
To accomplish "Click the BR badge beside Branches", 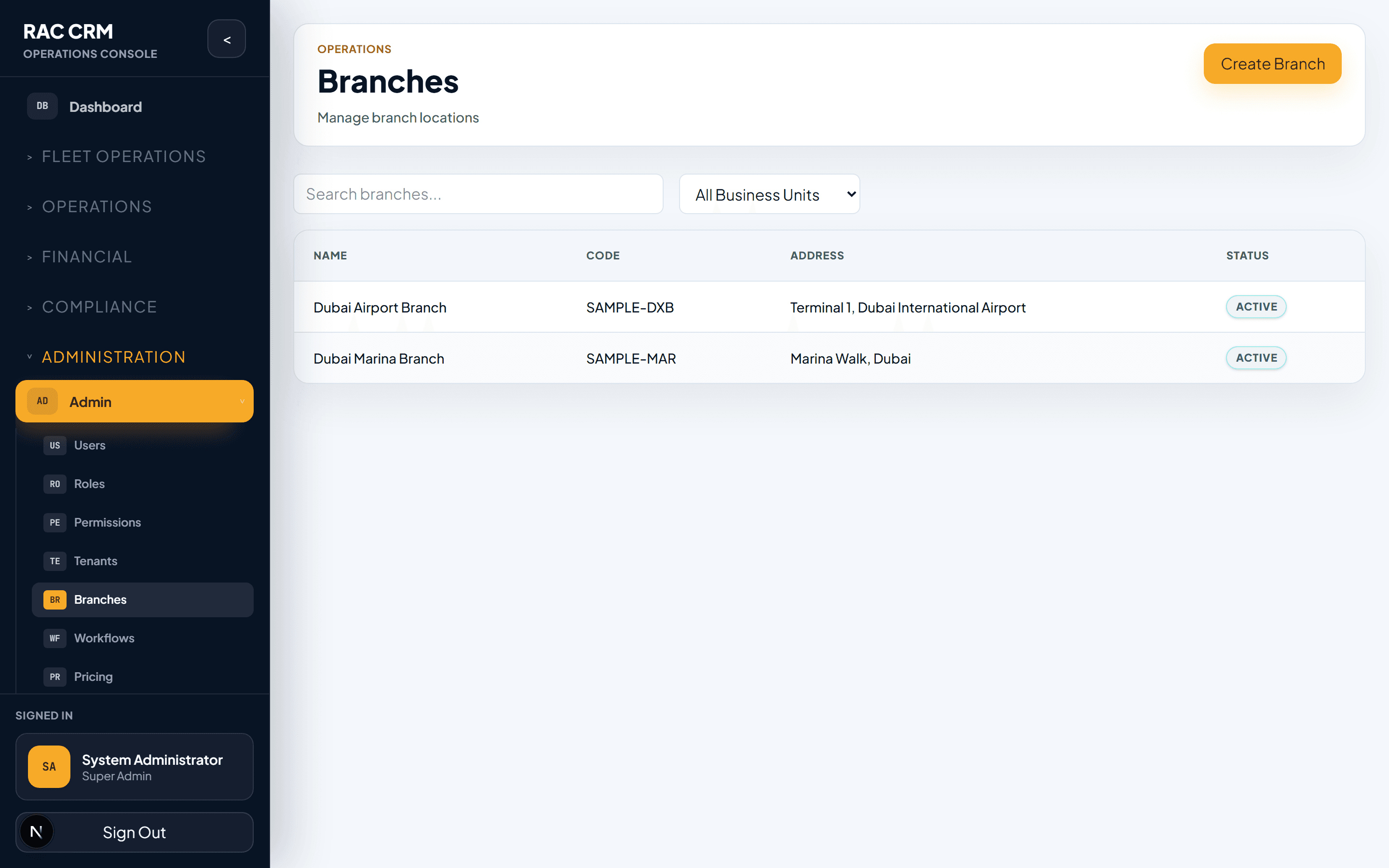I will (x=54, y=600).
